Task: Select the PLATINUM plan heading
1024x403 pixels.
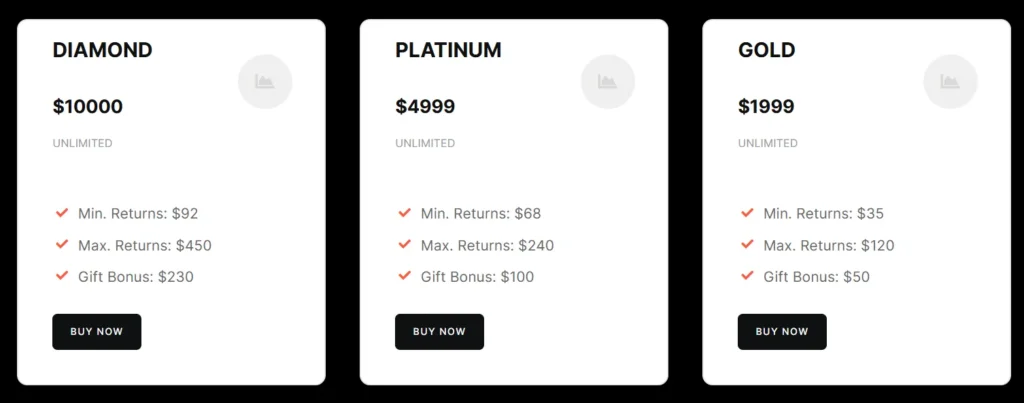Action: click(x=448, y=50)
